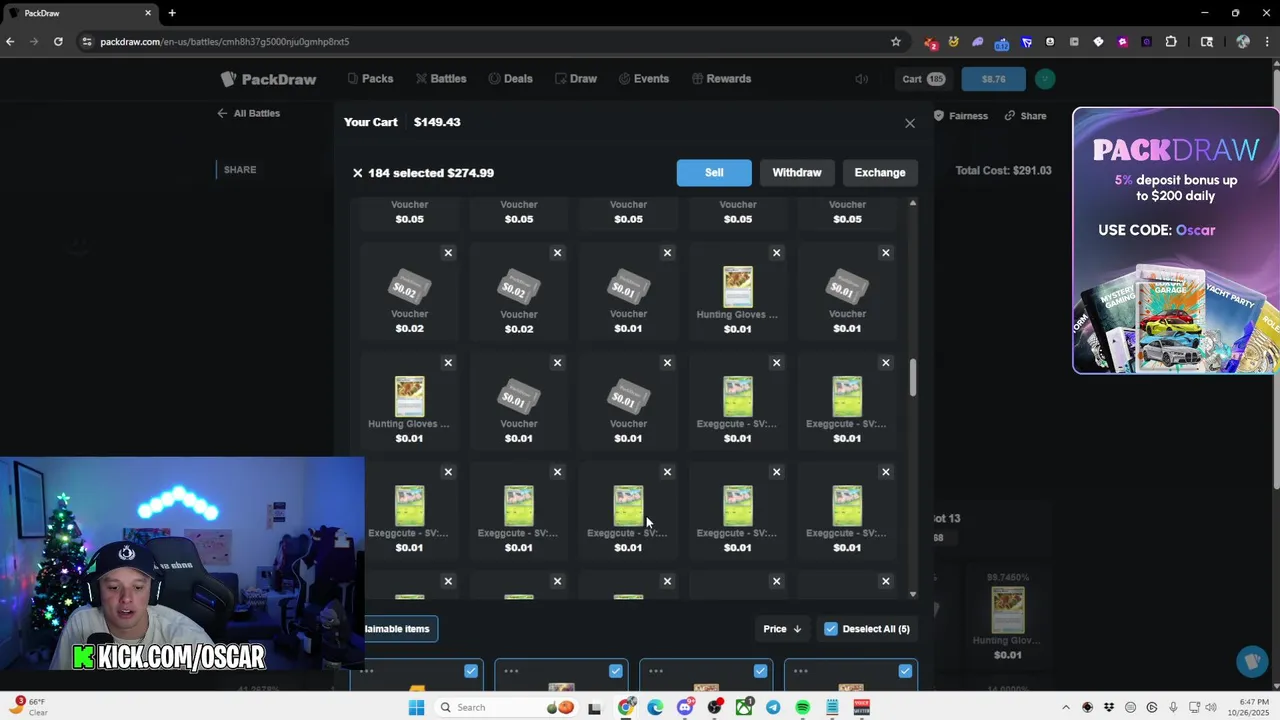
Task: Open three-dots menu on rightmost bottom card
Action: (801, 671)
